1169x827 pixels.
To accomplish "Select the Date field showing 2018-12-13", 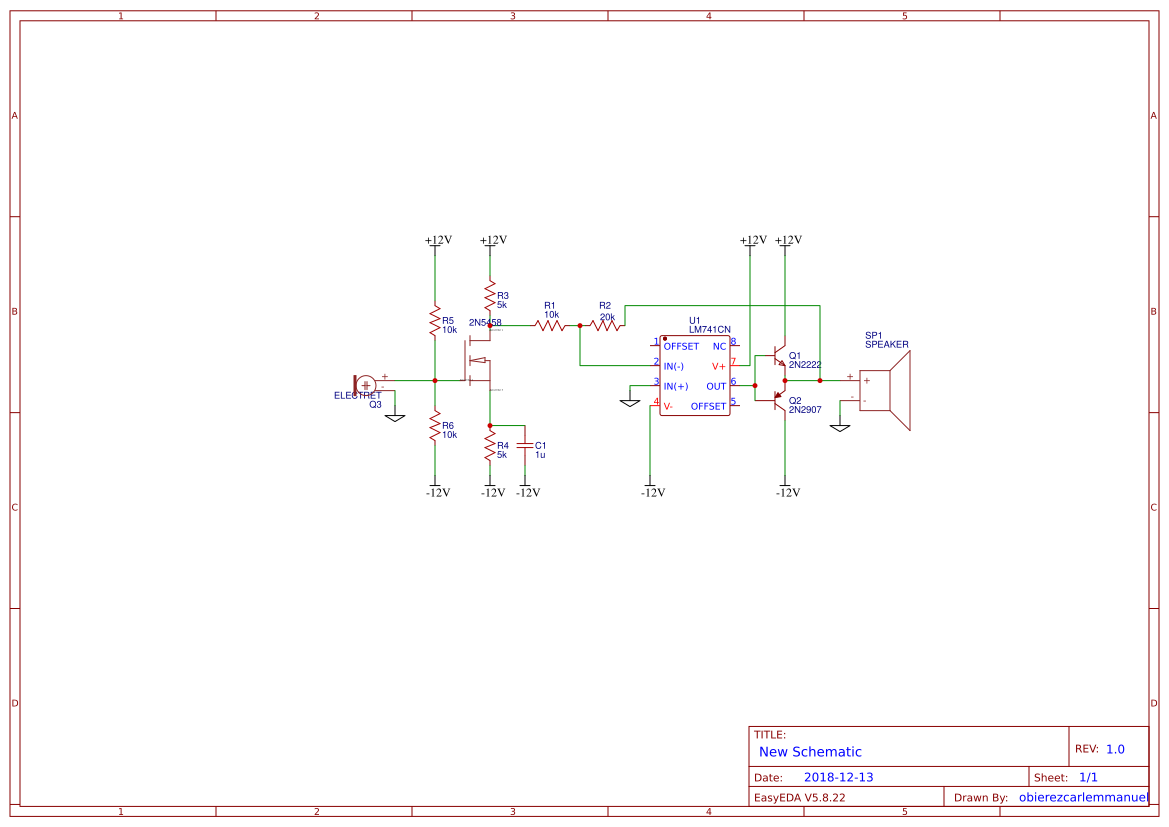I will [840, 775].
